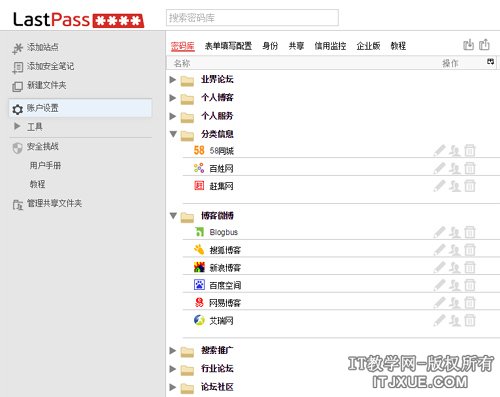Click the export icon at top right
500x397 pixels.
484,44
